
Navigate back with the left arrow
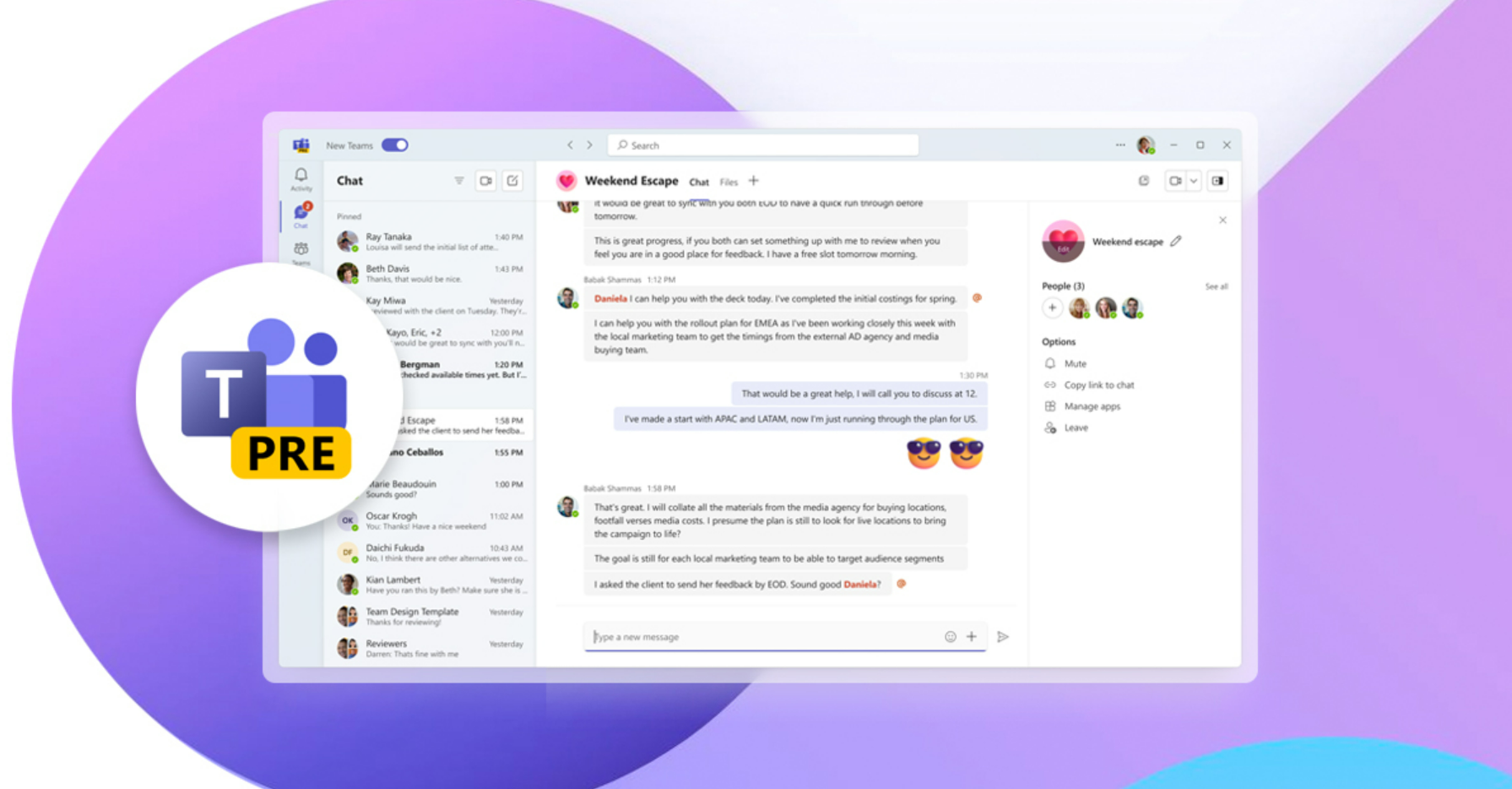(x=570, y=145)
